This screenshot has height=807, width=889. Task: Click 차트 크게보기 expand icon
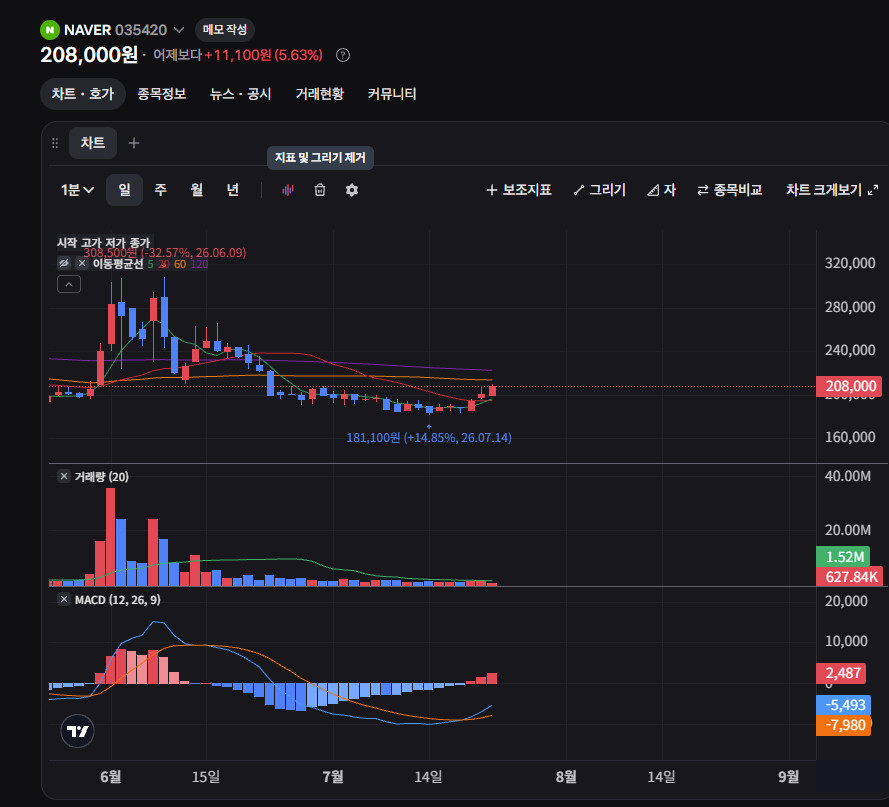[874, 190]
